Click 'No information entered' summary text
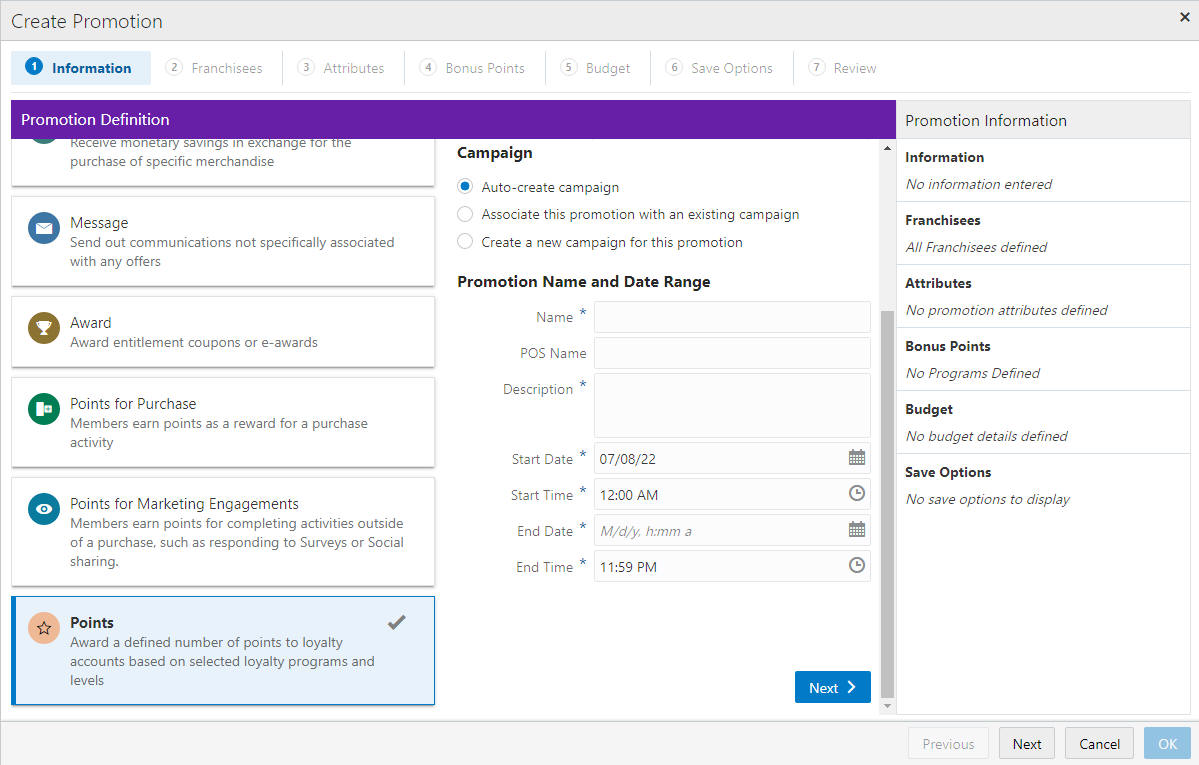The image size is (1199, 765). 978,184
